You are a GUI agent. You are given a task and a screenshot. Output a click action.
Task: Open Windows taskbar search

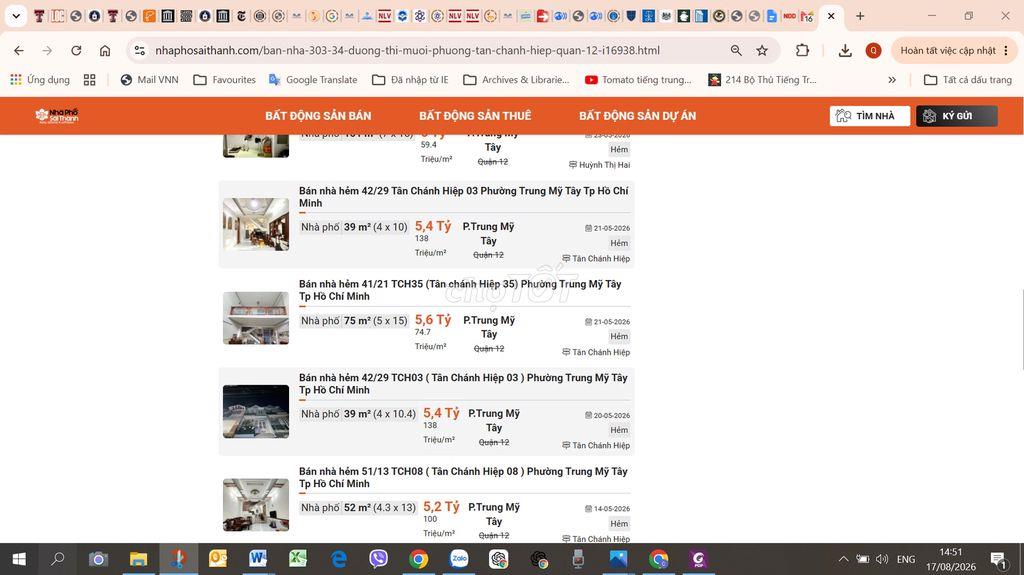coord(58,559)
